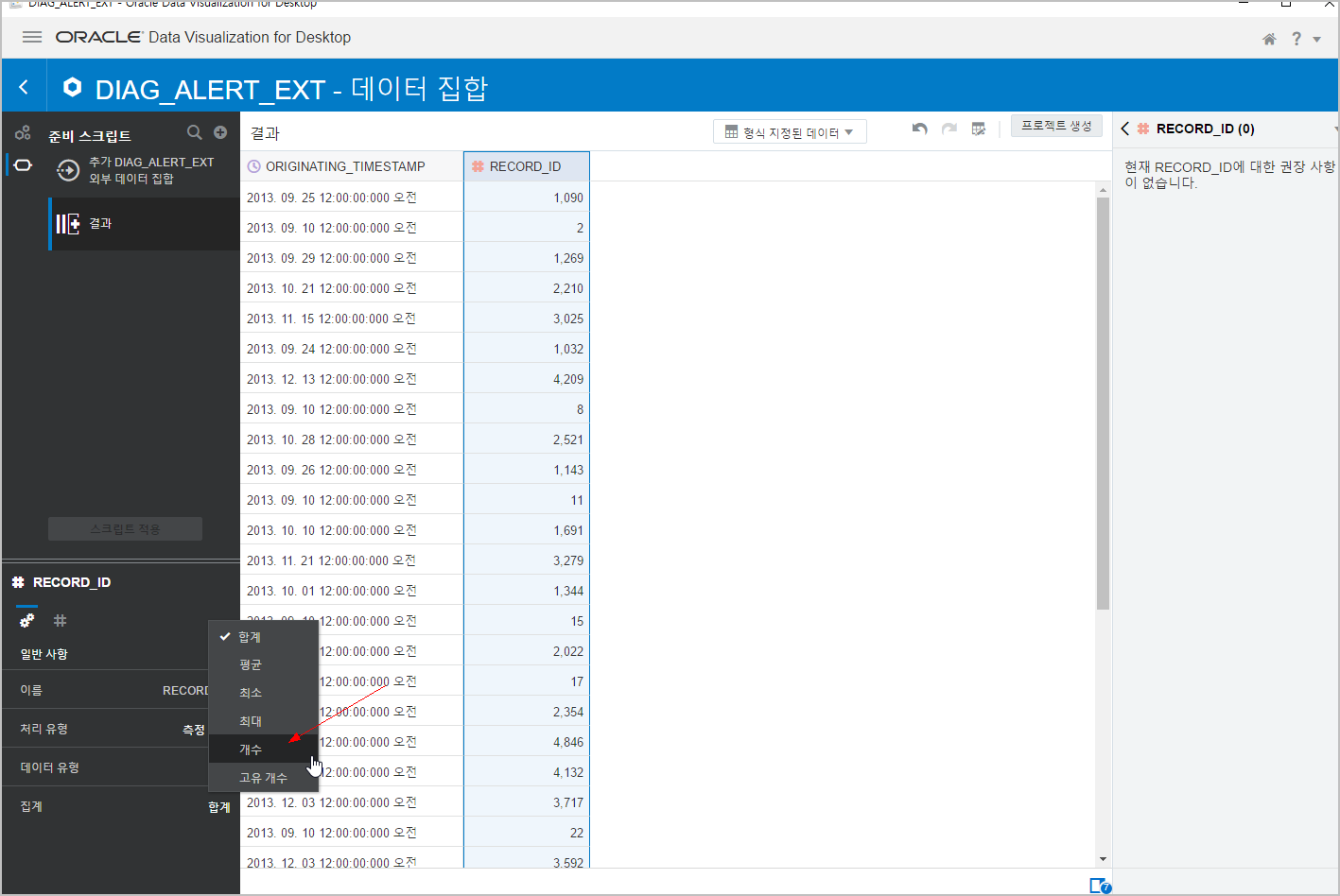Open the 형식 지정된 데이터 dropdown
The width and height of the screenshot is (1340, 896).
point(790,132)
